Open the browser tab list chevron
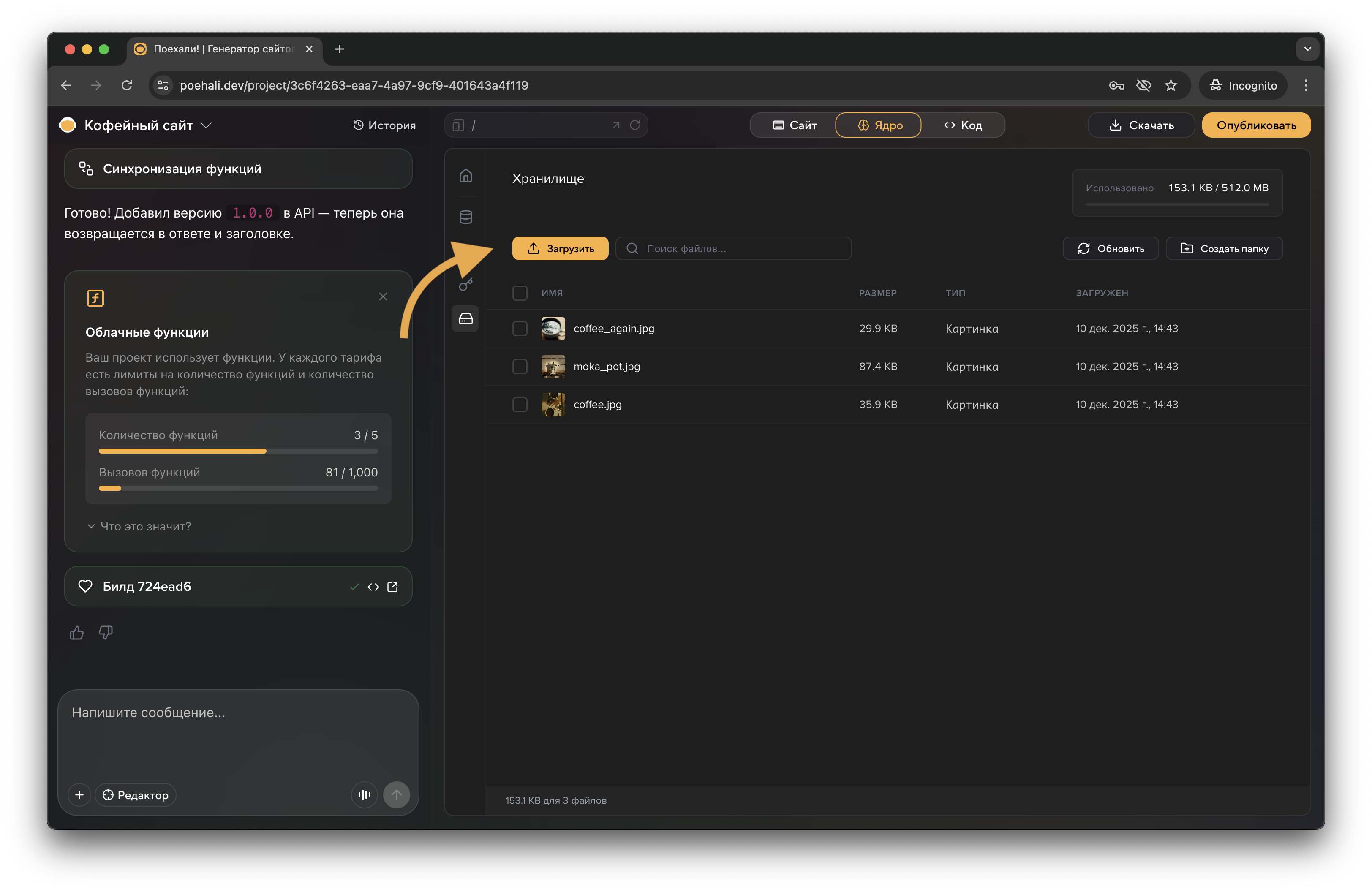Screen dimensions: 1372x892 [x=1307, y=49]
